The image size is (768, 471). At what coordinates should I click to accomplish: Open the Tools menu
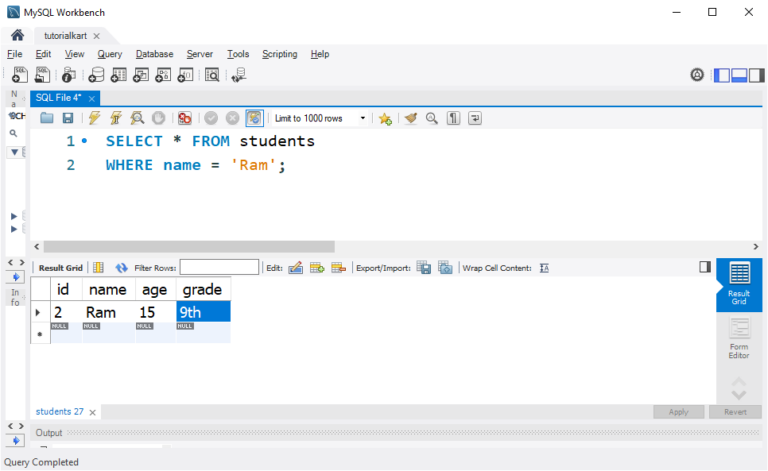(x=238, y=54)
